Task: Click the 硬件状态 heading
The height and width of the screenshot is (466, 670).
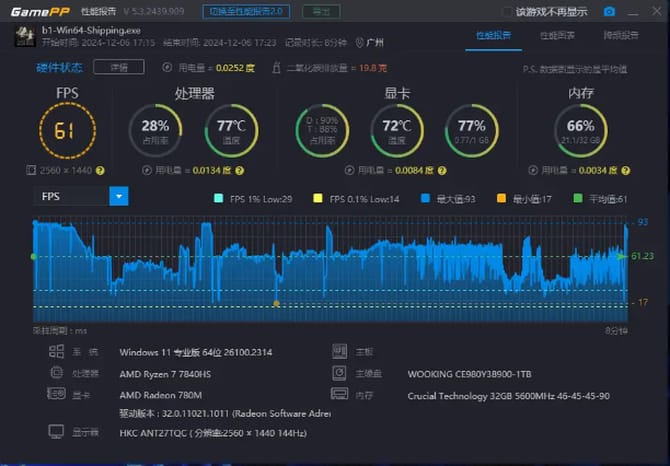Action: click(x=59, y=67)
